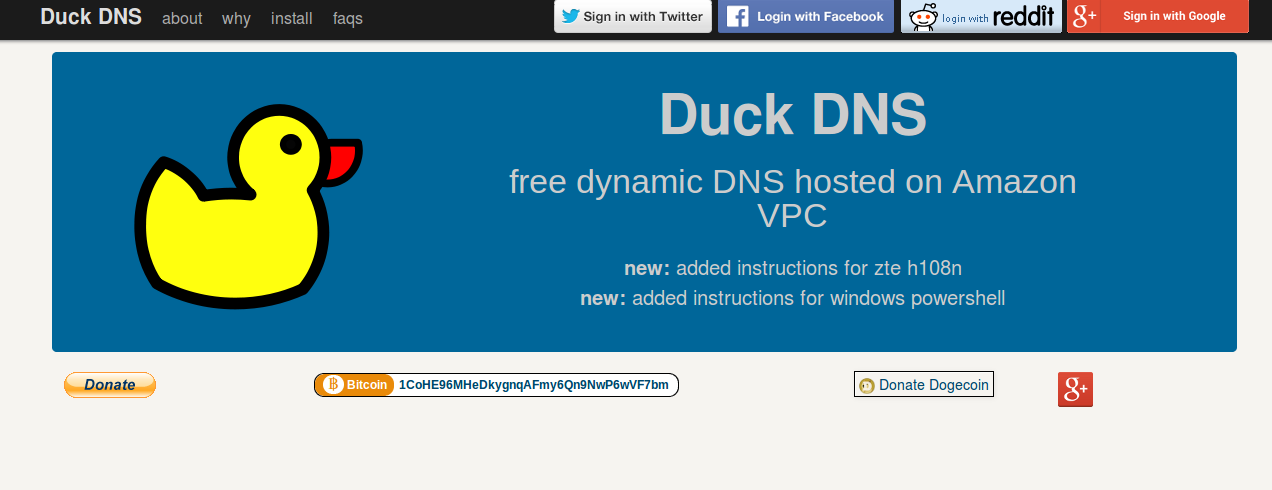Open the why page
The height and width of the screenshot is (490, 1272).
coord(236,18)
